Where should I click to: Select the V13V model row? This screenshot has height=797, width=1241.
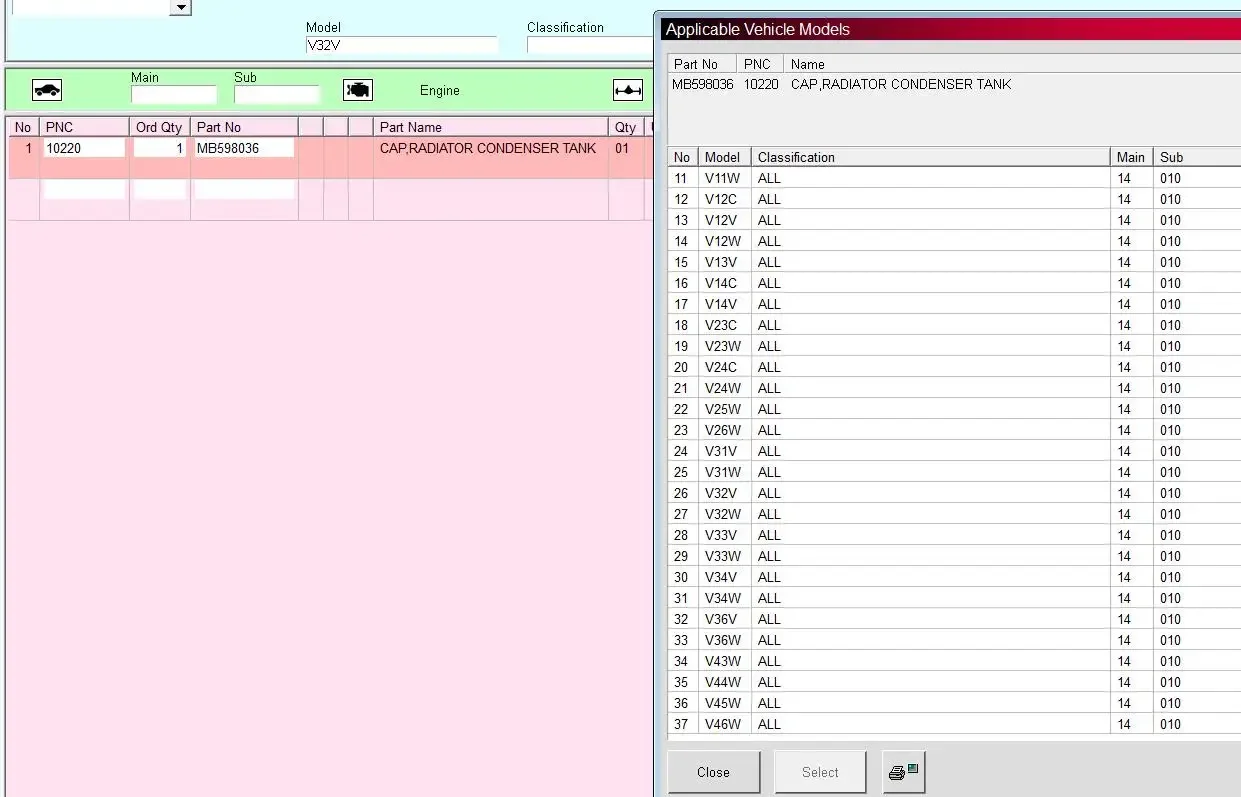click(954, 262)
